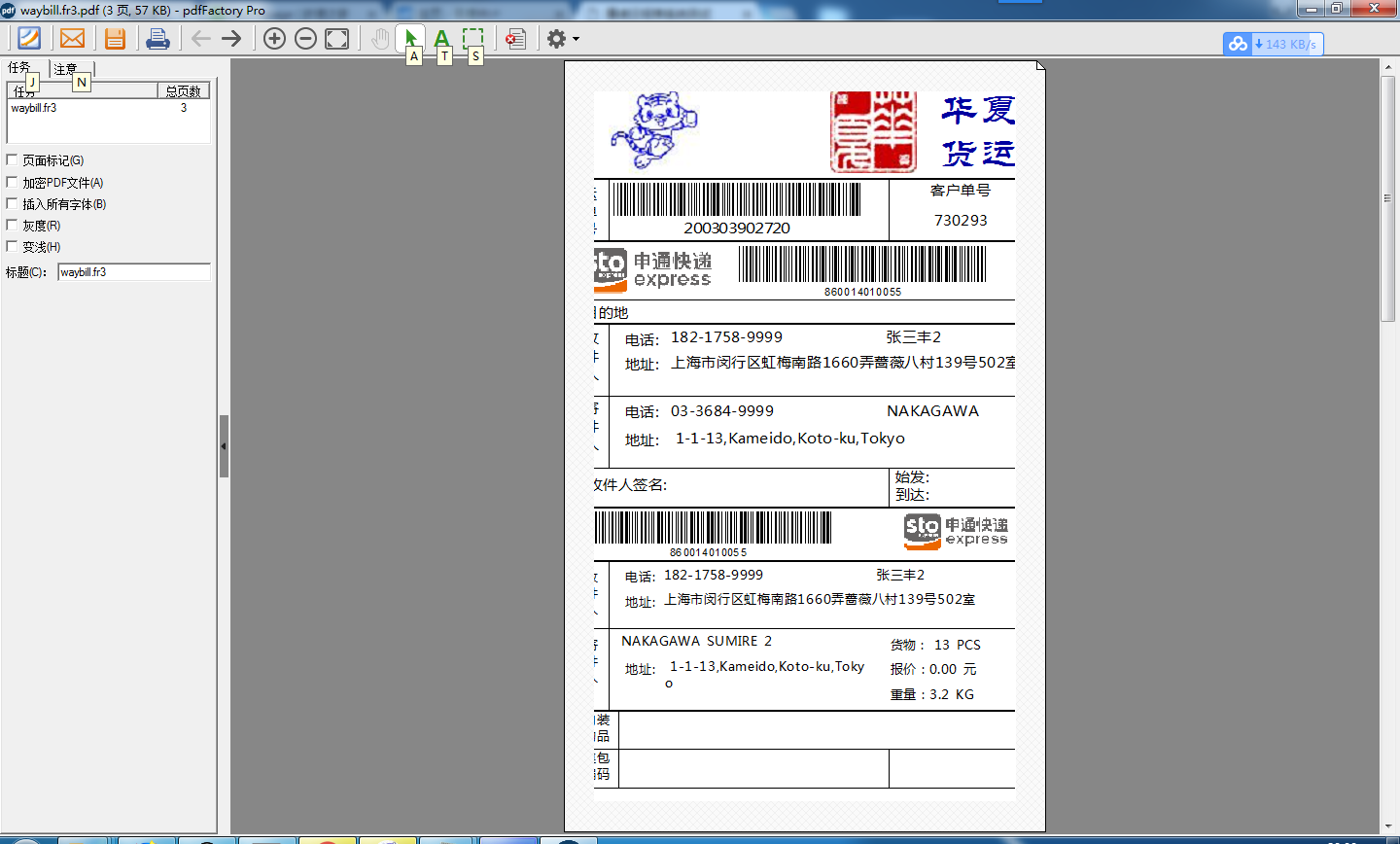Click the 任务 column header in job list
The height and width of the screenshot is (844, 1400).
pyautogui.click(x=82, y=90)
